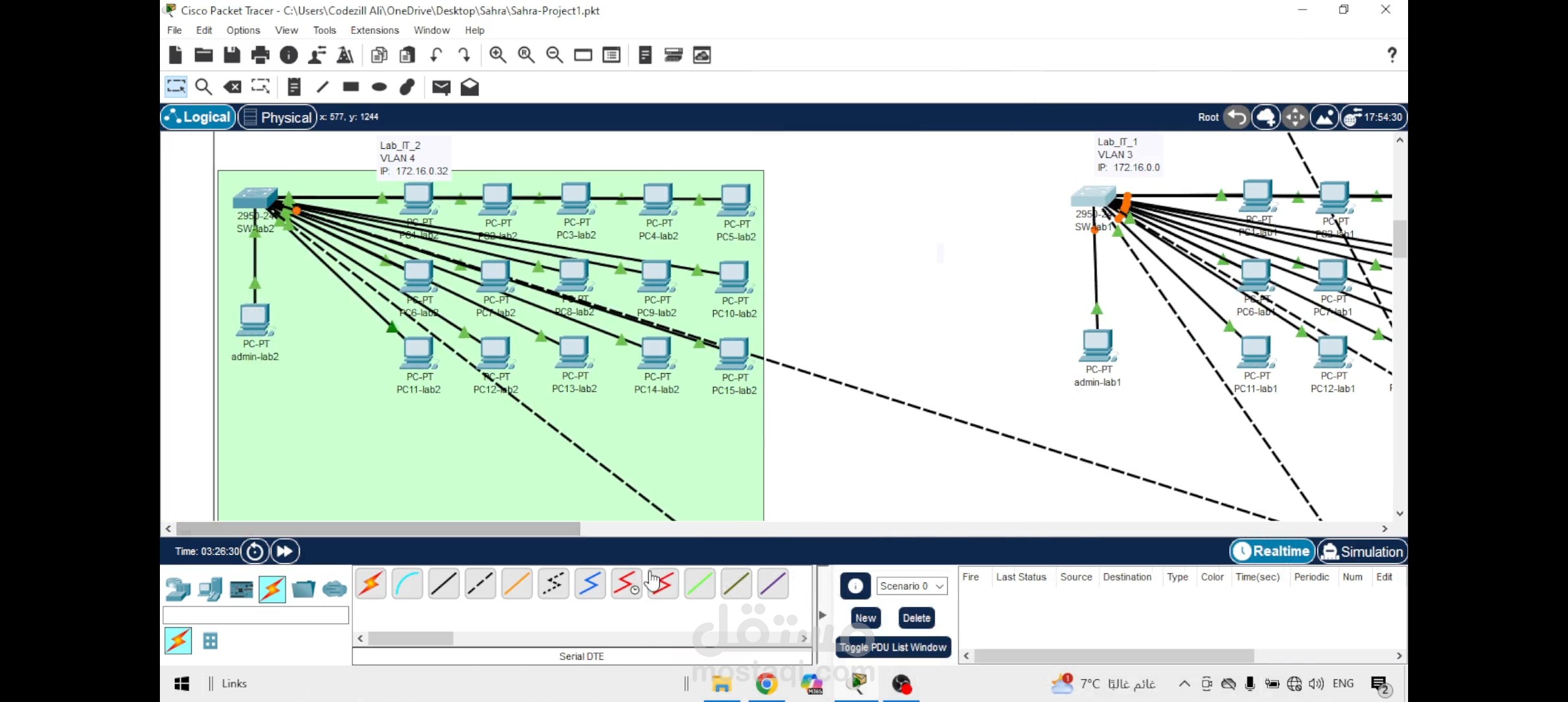The height and width of the screenshot is (702, 1568).
Task: Select the End Devices category icon
Action: pyautogui.click(x=210, y=590)
